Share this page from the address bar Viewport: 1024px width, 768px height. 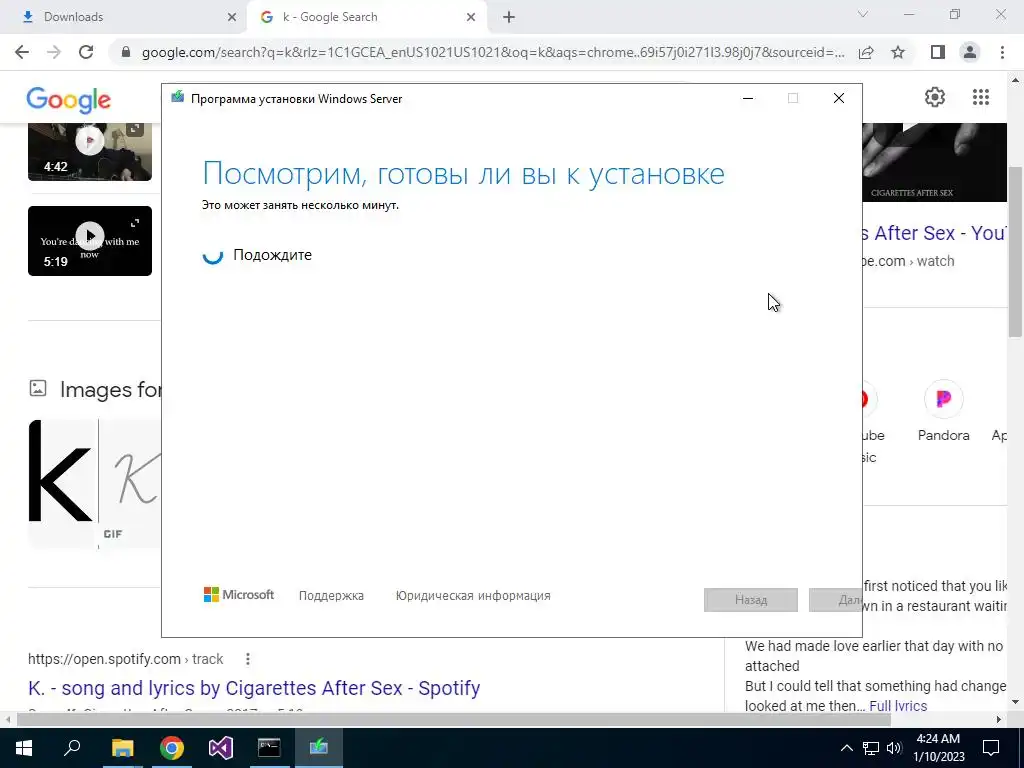coord(866,52)
